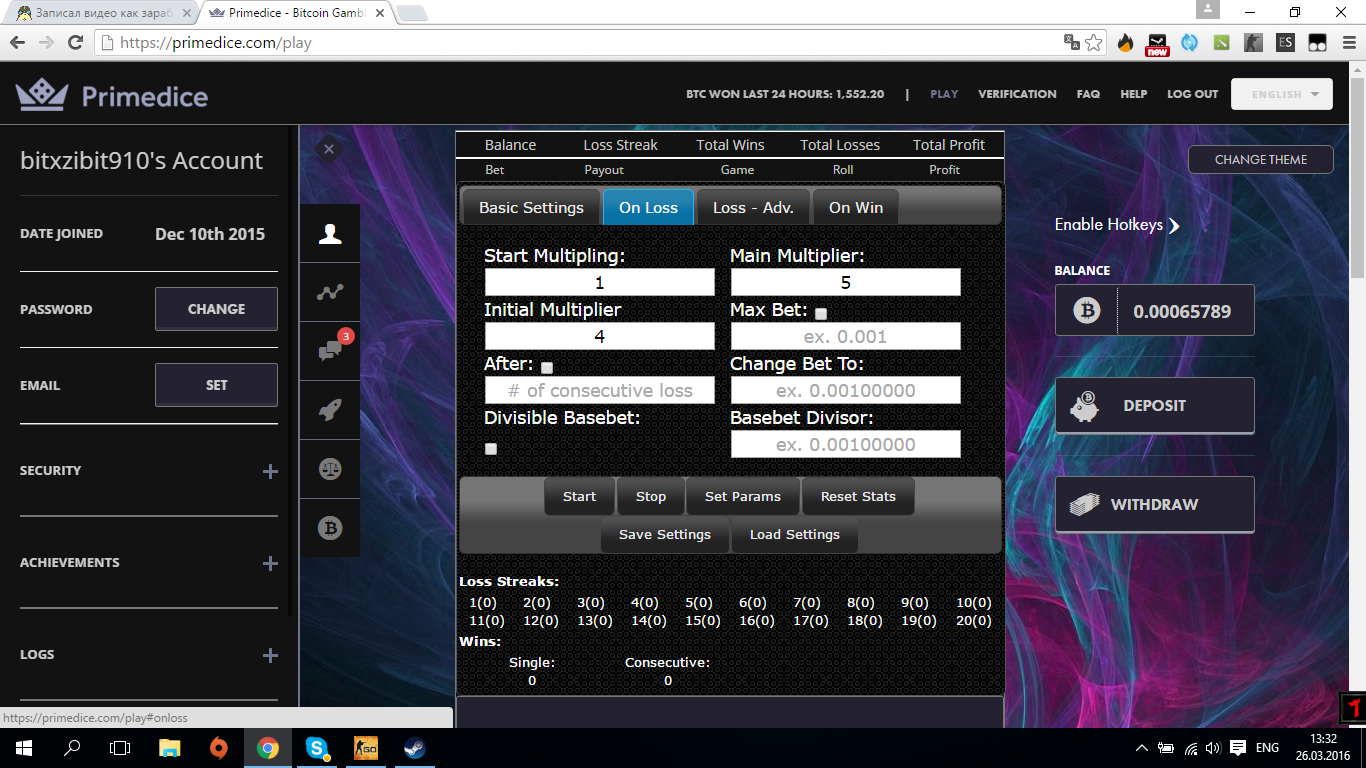This screenshot has height=768, width=1366.
Task: Click the password Change button
Action: click(216, 309)
